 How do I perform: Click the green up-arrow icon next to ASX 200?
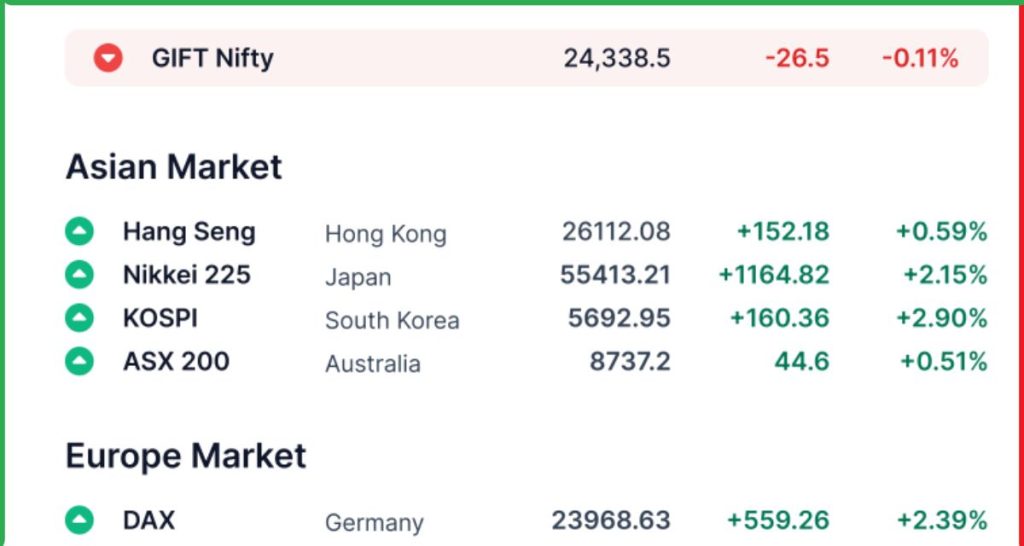(x=79, y=361)
